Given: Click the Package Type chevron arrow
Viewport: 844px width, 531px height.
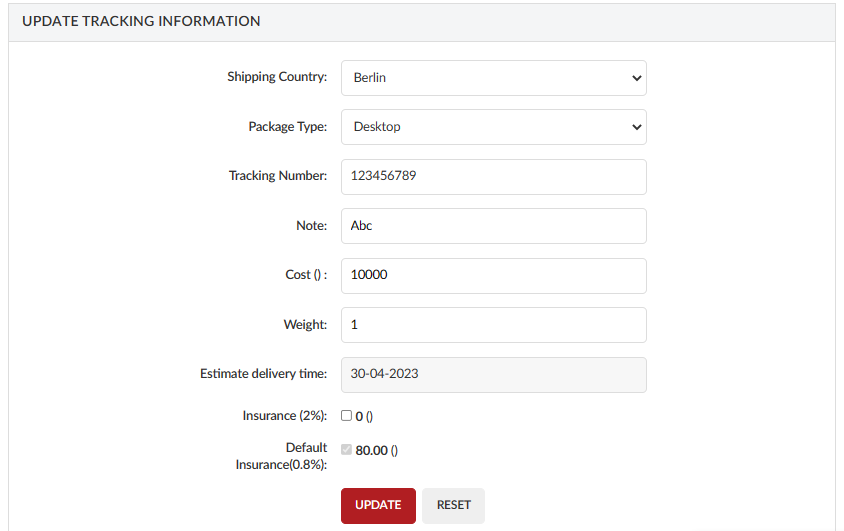Looking at the screenshot, I should coord(636,128).
